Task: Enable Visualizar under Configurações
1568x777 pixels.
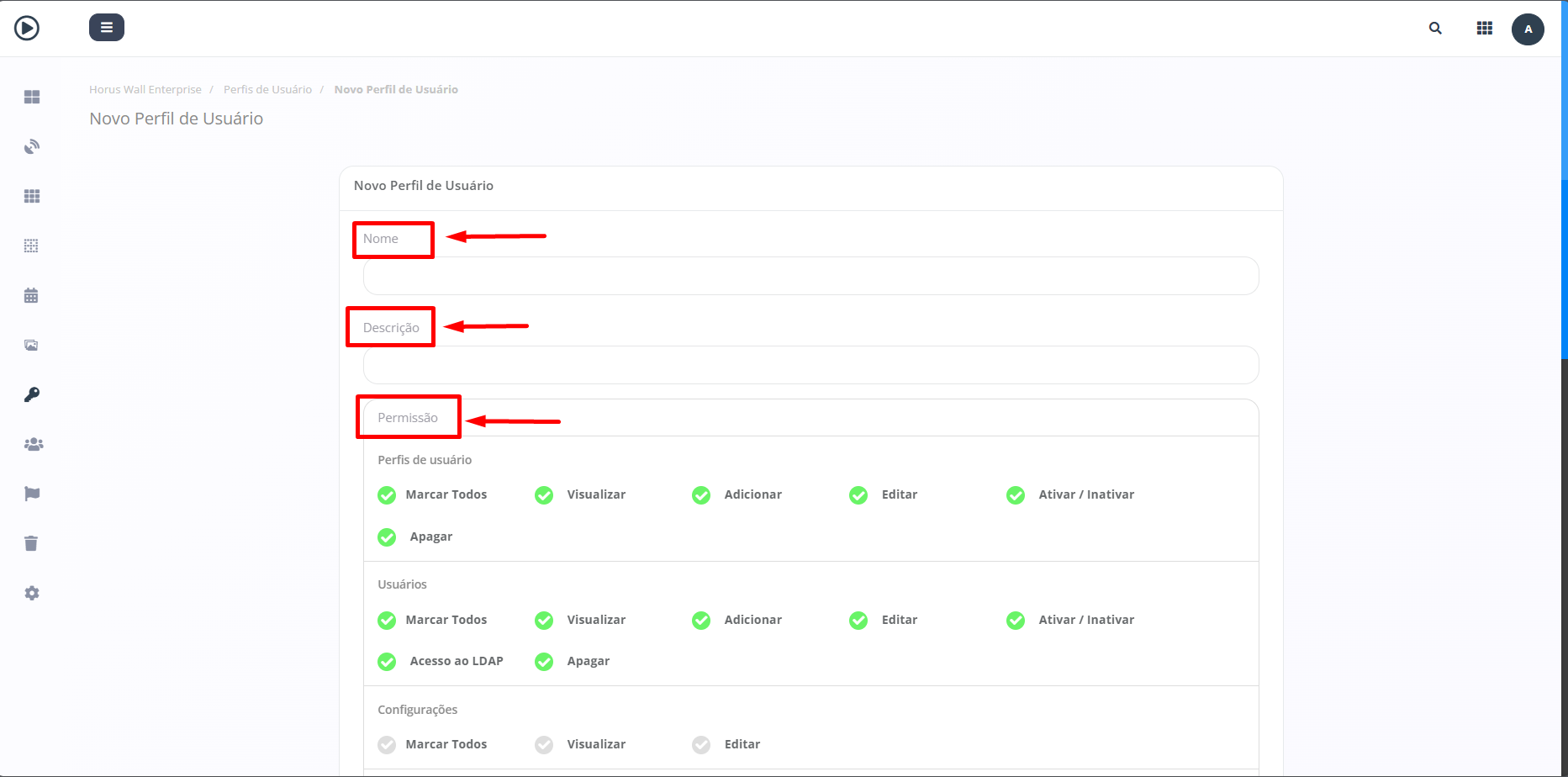Action: (543, 744)
